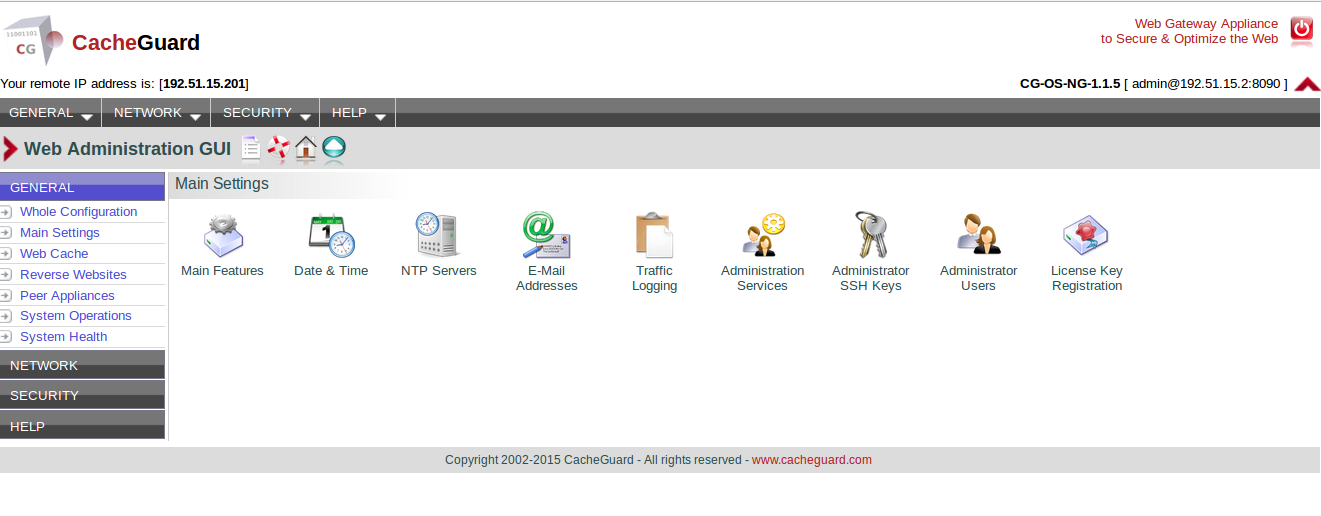The height and width of the screenshot is (516, 1321).
Task: Collapse the header with the red up arrow
Action: [1307, 84]
